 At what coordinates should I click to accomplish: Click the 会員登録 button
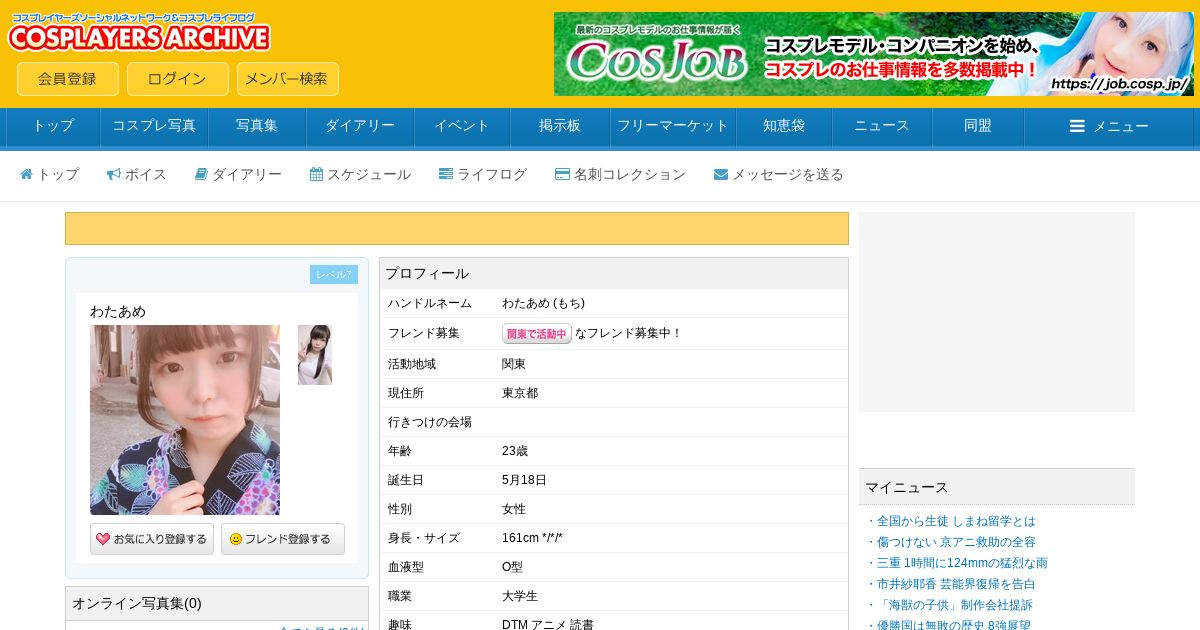click(68, 79)
